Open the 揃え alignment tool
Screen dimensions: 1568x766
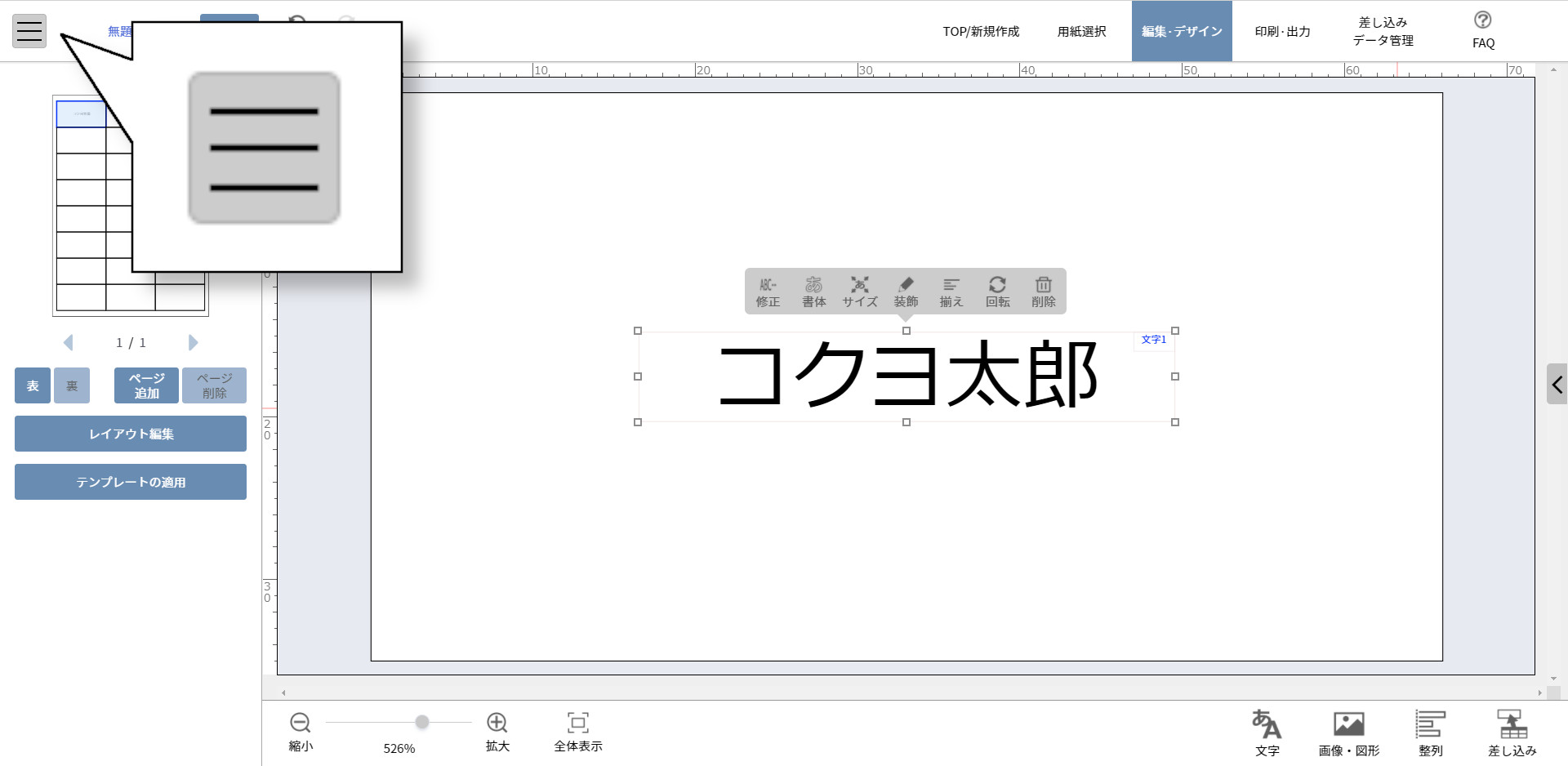click(951, 292)
